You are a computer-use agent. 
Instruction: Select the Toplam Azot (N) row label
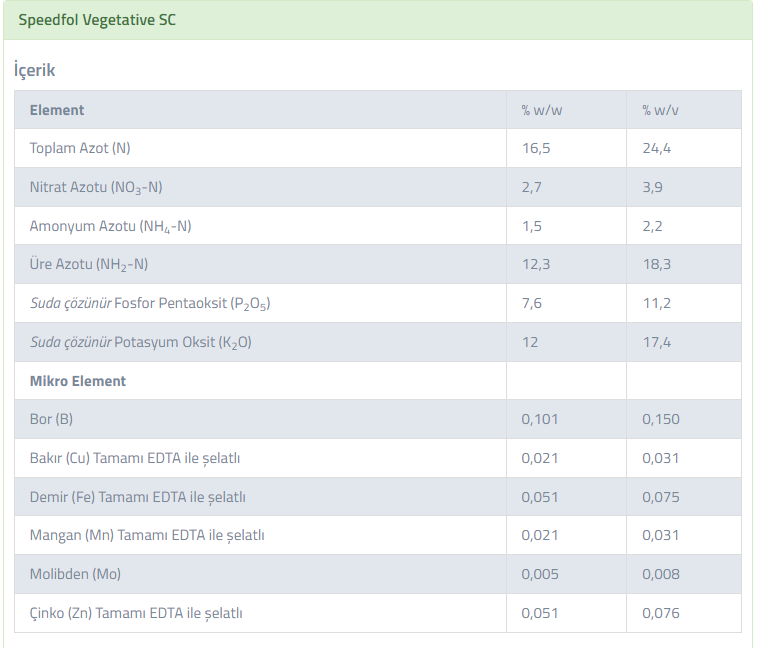(80, 148)
